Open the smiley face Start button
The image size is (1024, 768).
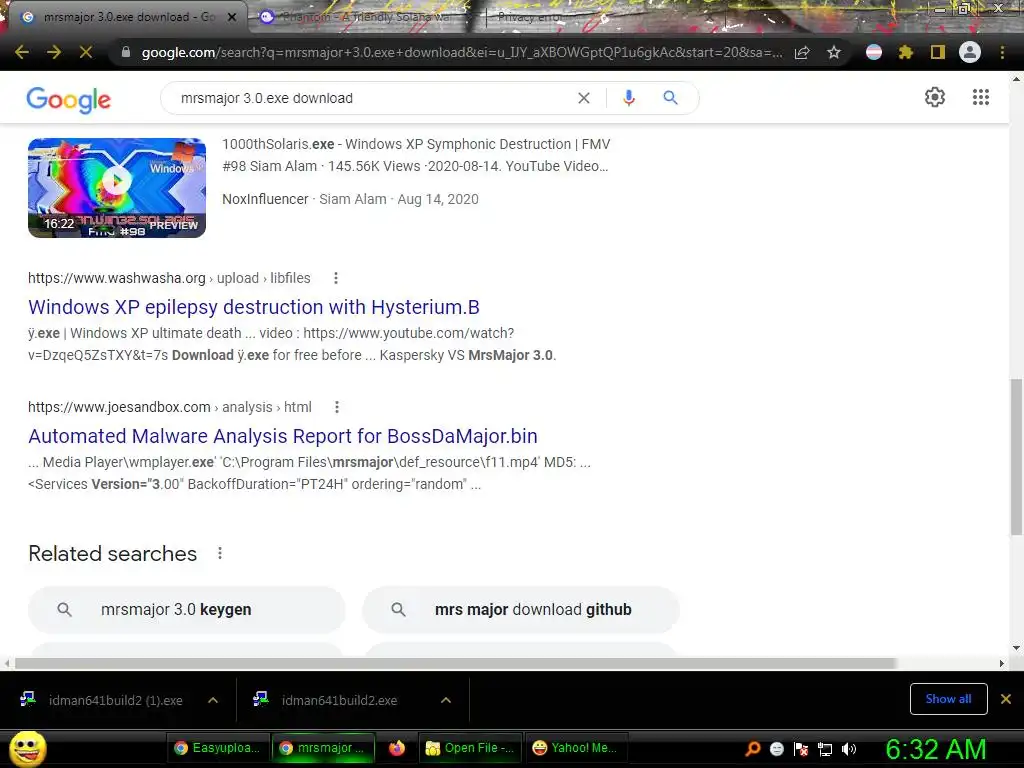27,748
